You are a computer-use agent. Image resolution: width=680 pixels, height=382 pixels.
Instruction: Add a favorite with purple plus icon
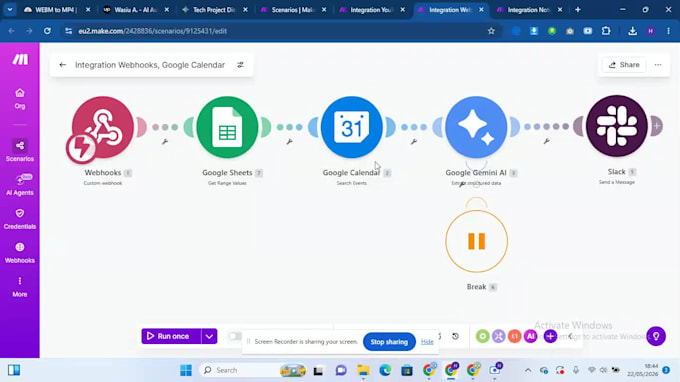pos(550,336)
